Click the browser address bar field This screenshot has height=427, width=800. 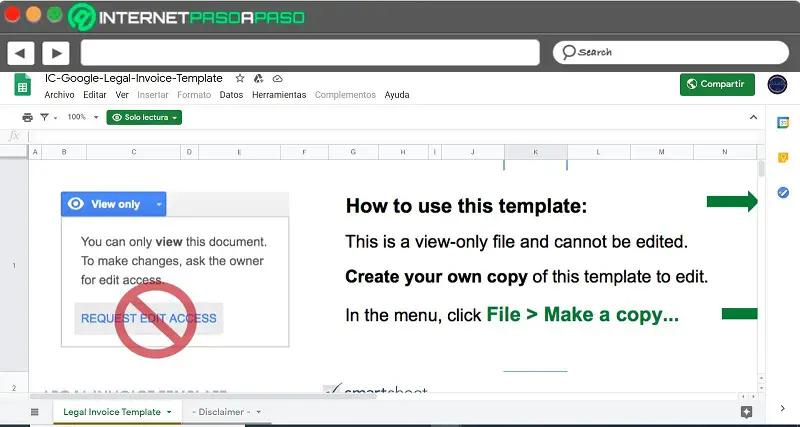coord(310,53)
